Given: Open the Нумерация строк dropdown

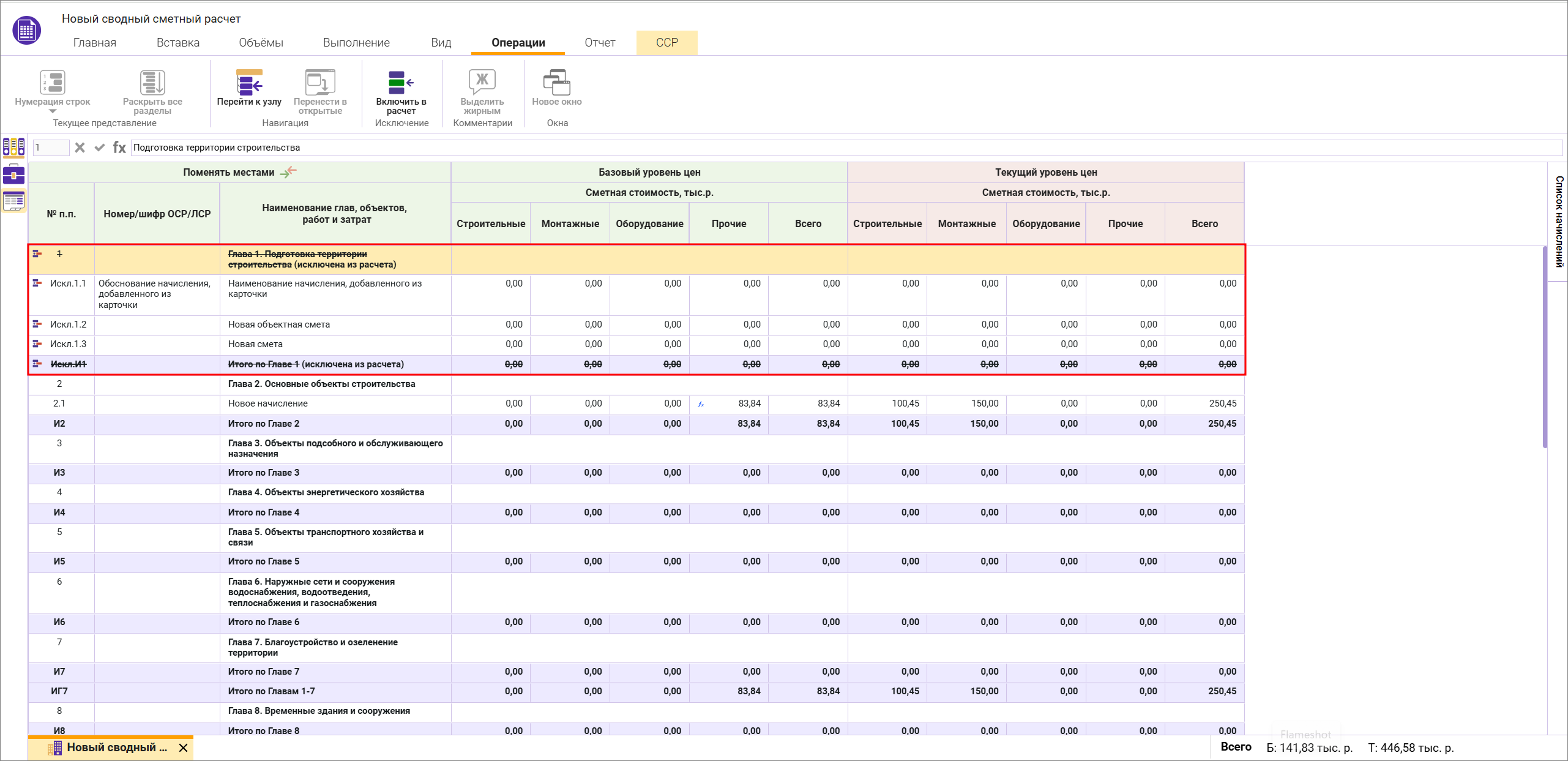Looking at the screenshot, I should click(52, 111).
